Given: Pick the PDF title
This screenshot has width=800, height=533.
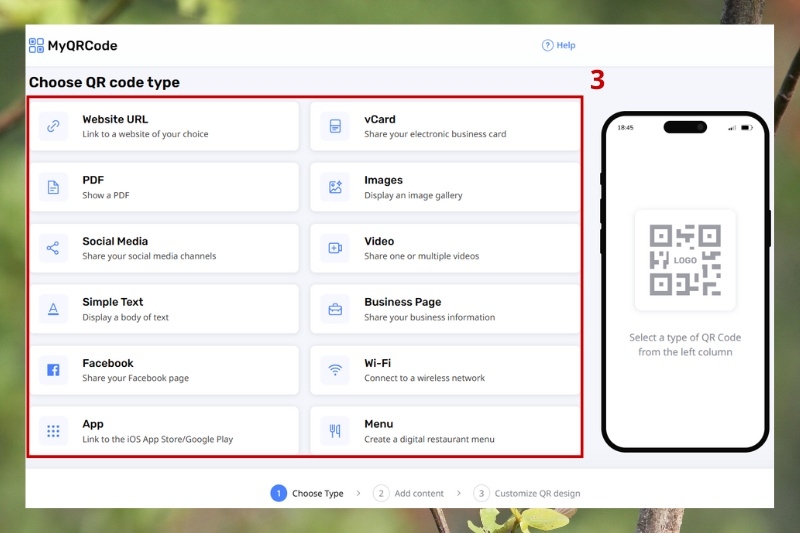Looking at the screenshot, I should tap(93, 180).
